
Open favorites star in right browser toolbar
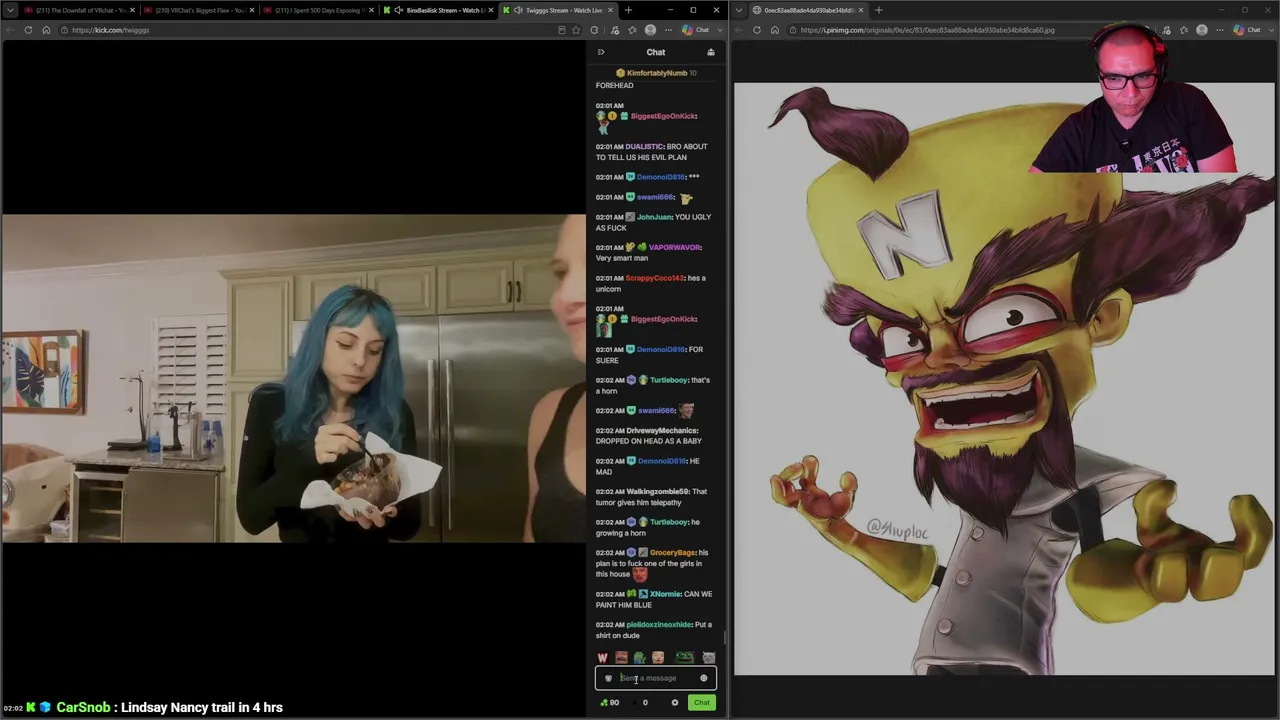(1183, 30)
